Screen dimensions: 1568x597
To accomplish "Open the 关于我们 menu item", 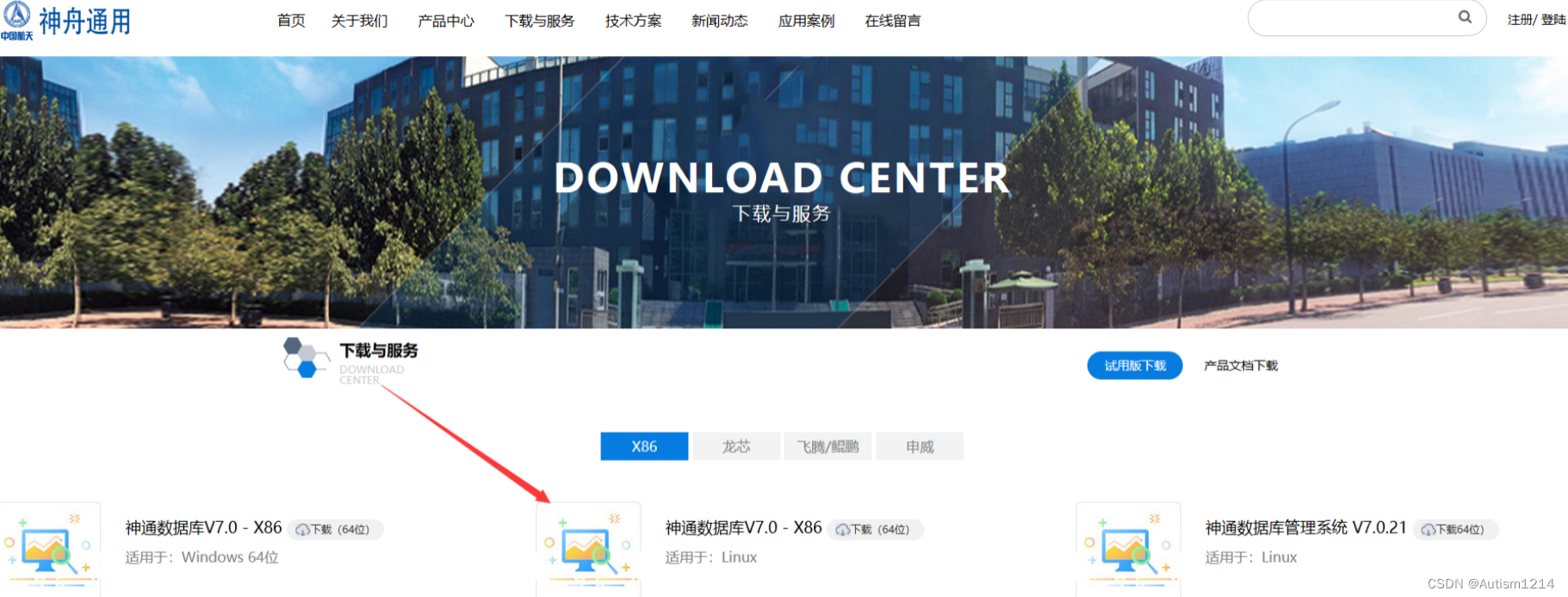I will pyautogui.click(x=359, y=21).
